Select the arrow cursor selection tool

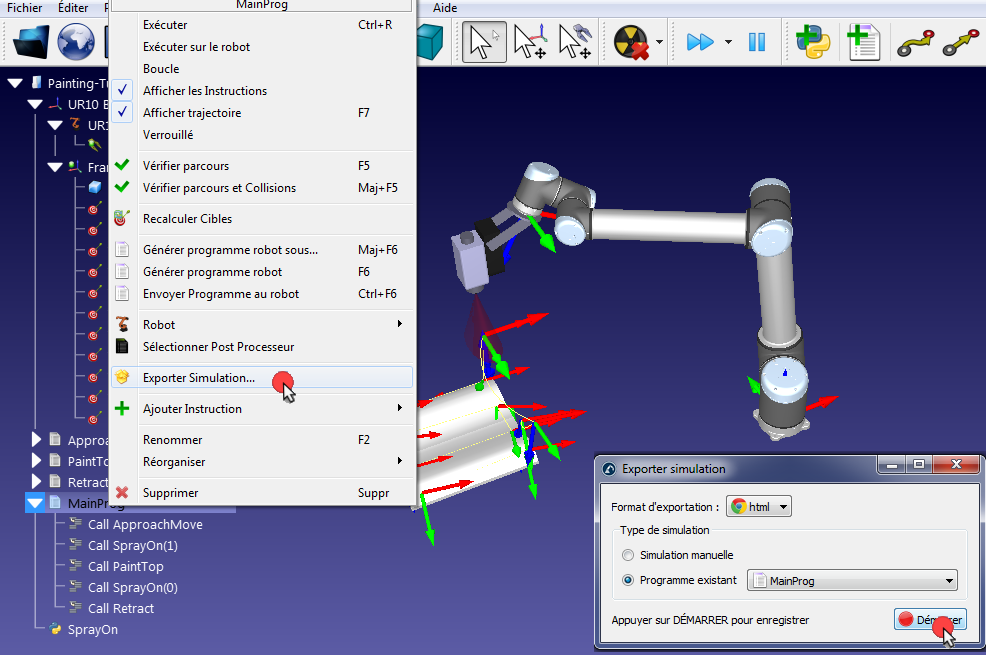(x=484, y=41)
